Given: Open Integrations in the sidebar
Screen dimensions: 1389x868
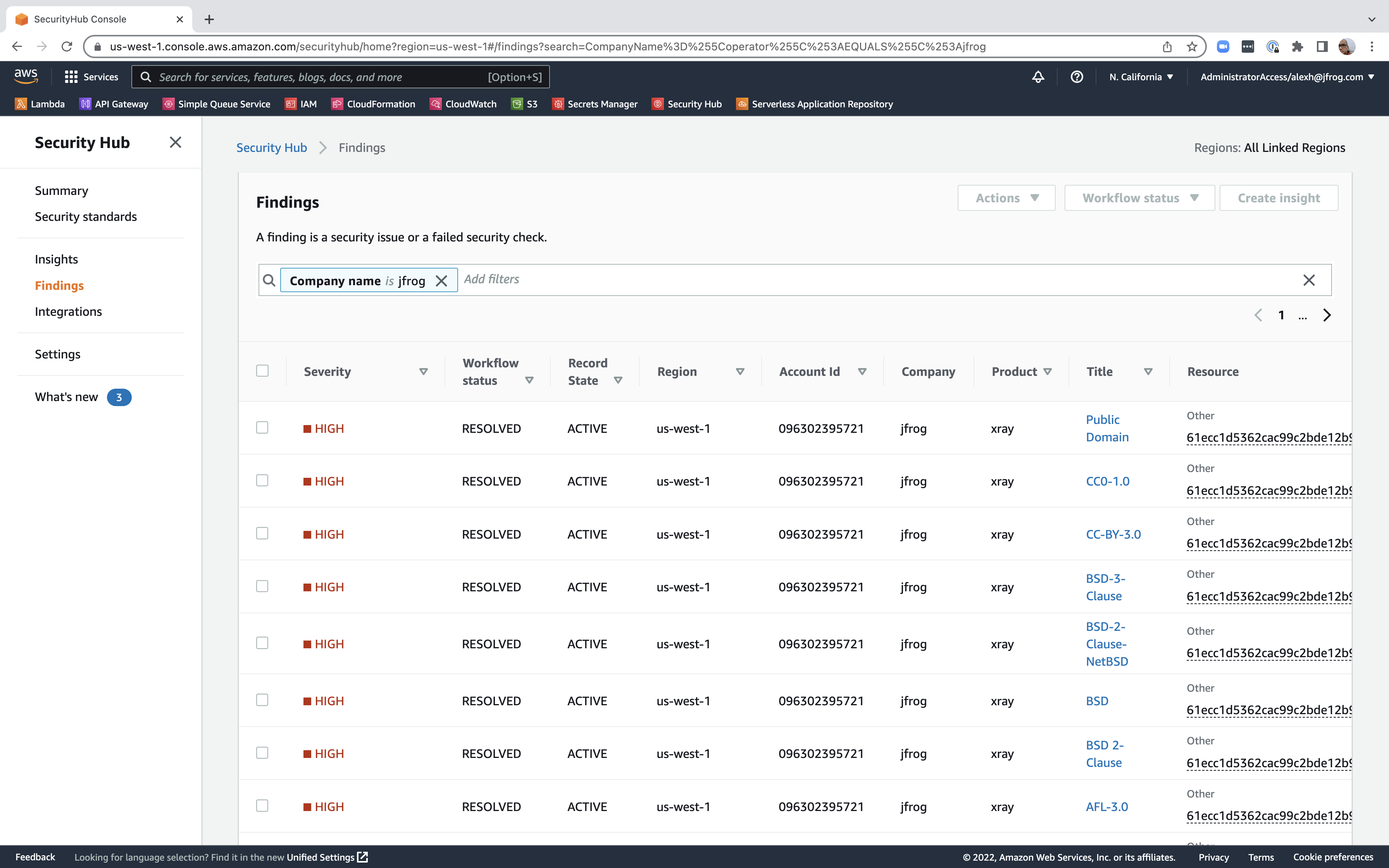Looking at the screenshot, I should click(68, 312).
